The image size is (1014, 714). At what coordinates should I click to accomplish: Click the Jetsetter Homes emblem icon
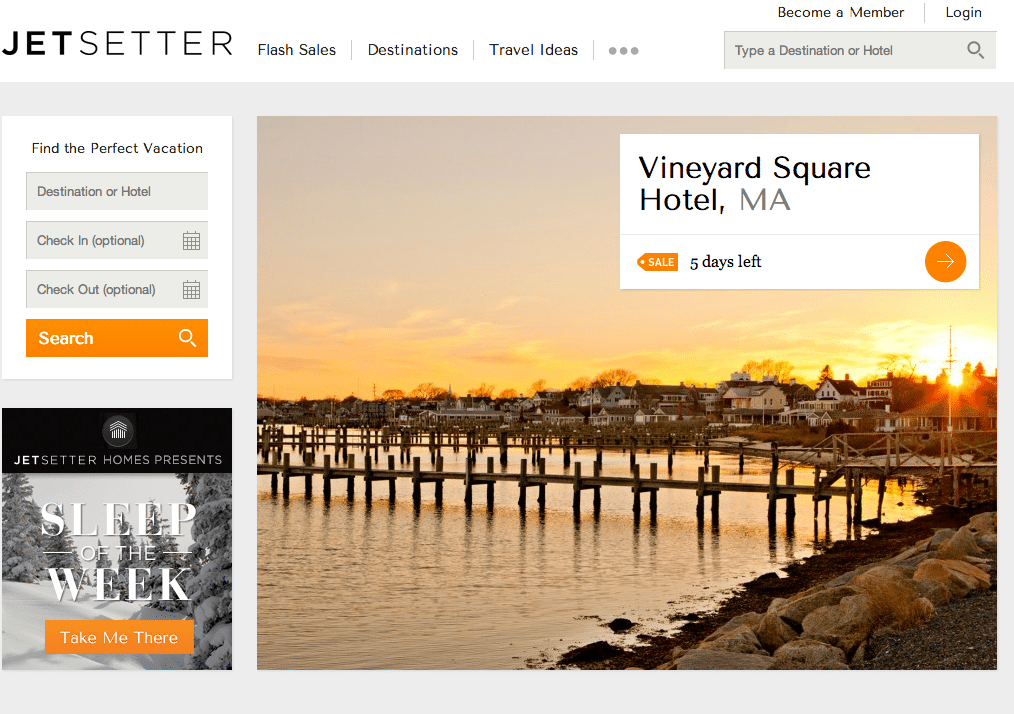(x=118, y=430)
